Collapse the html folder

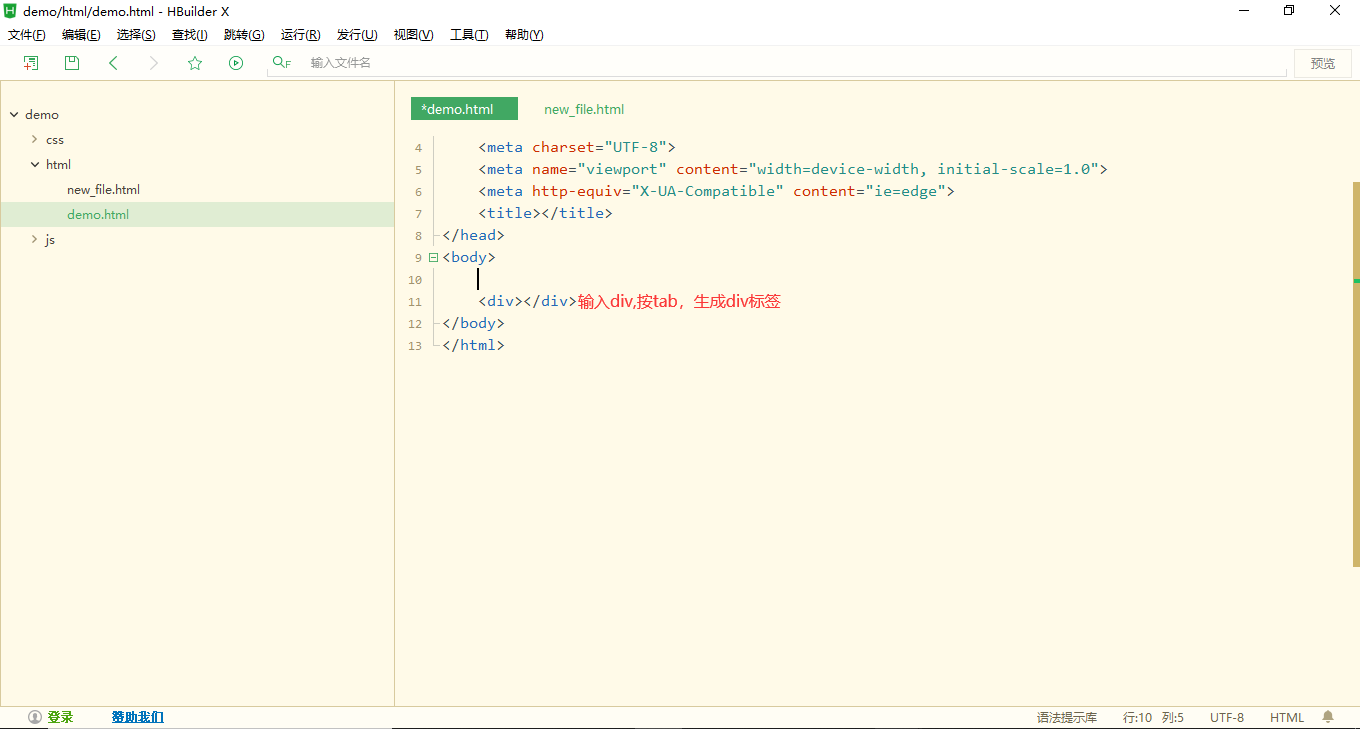pos(34,165)
